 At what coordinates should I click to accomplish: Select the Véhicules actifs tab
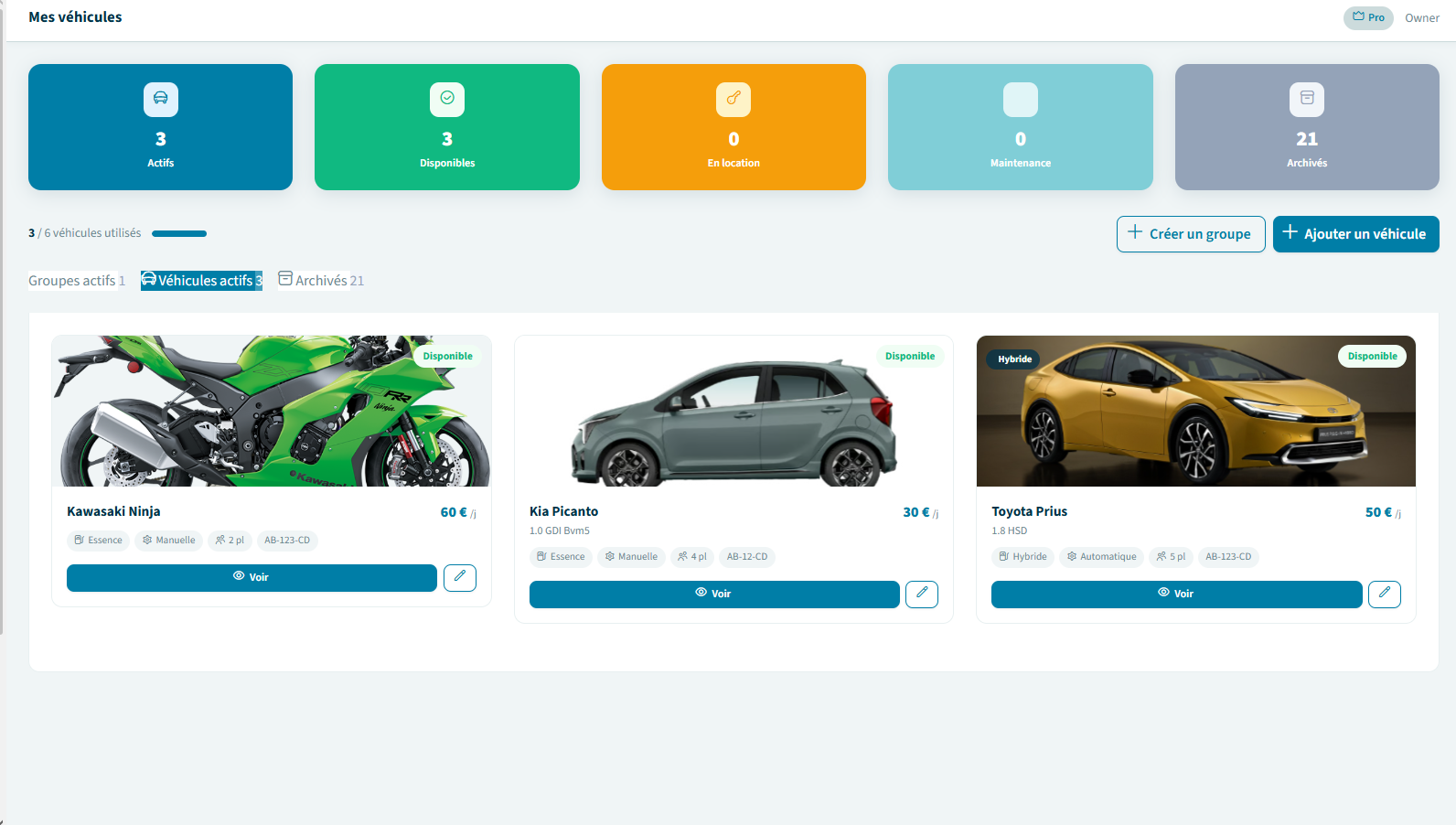pyautogui.click(x=201, y=281)
